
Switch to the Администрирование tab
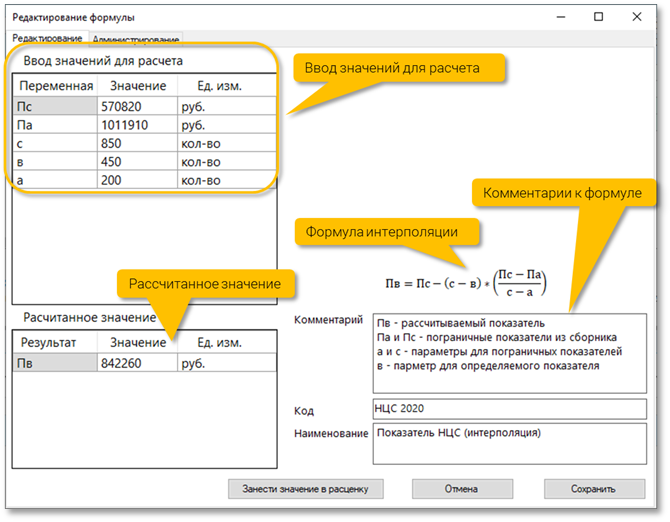click(136, 38)
